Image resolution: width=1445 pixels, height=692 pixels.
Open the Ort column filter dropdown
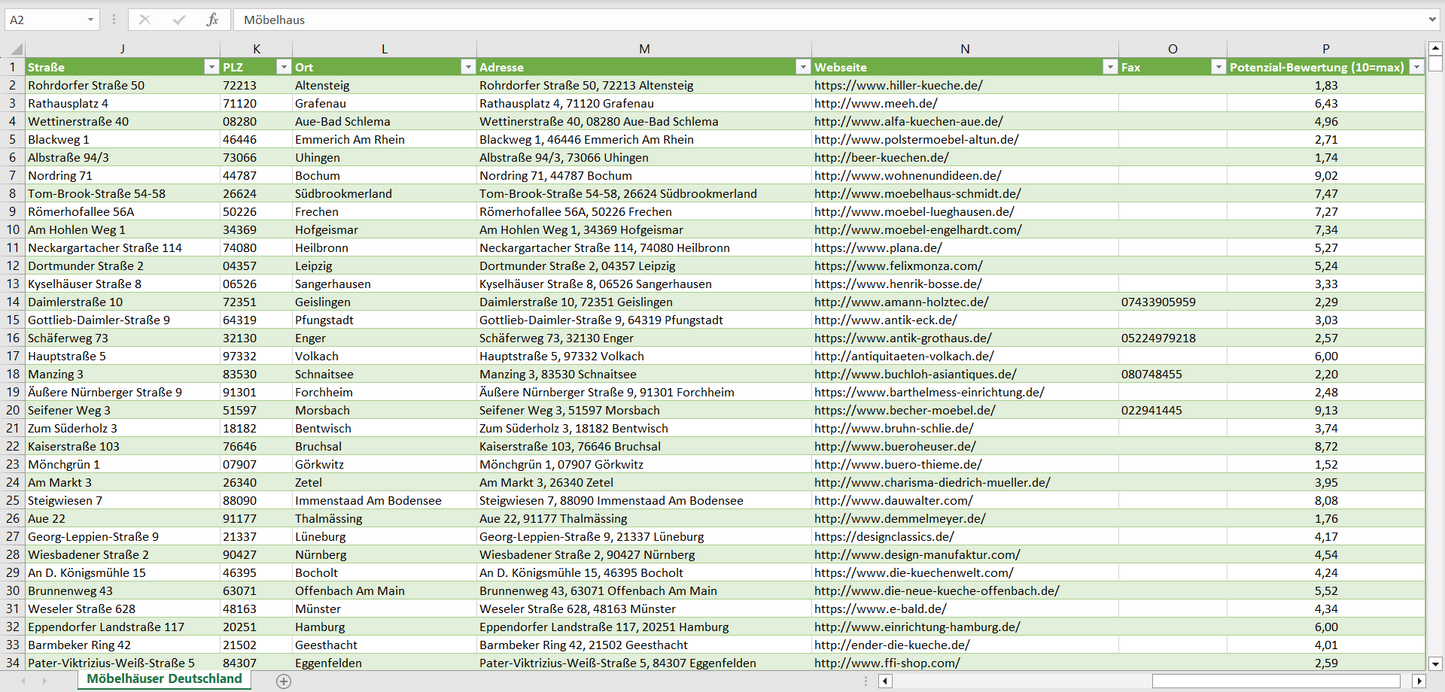(467, 67)
